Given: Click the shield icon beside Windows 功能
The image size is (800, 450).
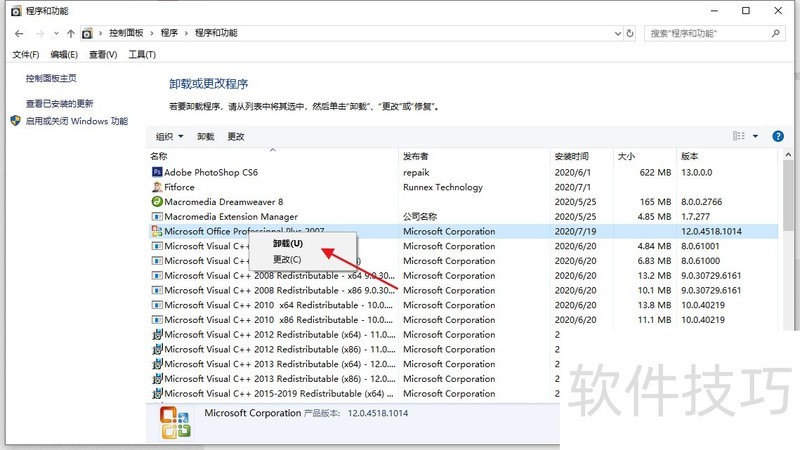Looking at the screenshot, I should point(15,121).
